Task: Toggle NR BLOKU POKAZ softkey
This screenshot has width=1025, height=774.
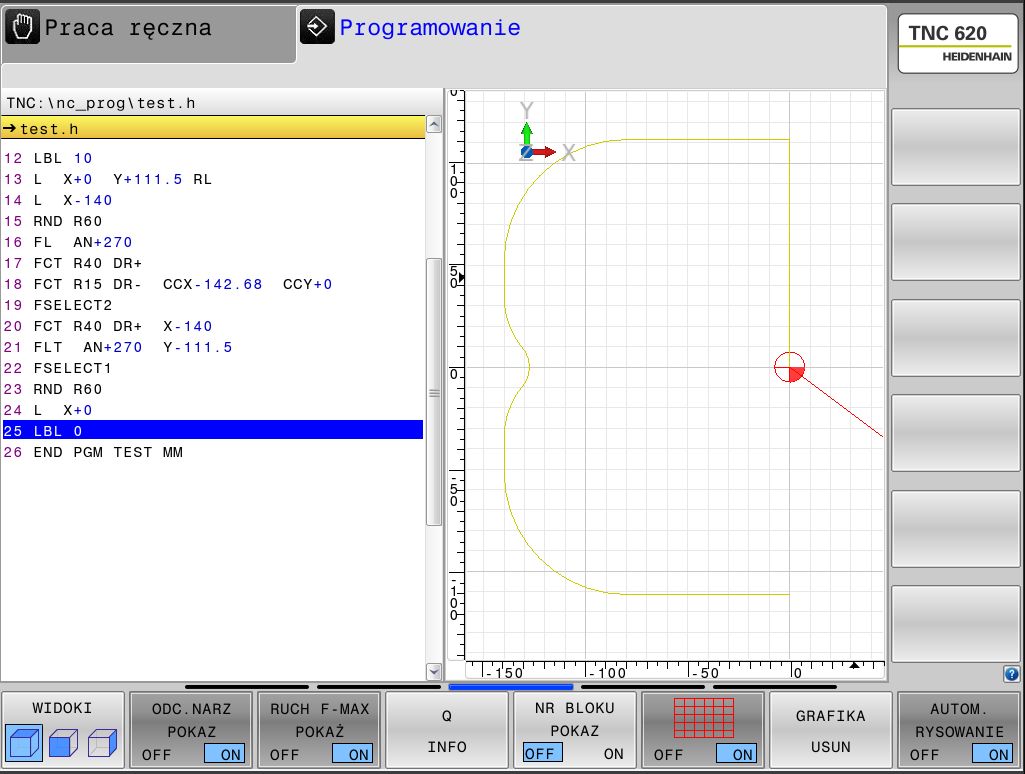Action: 575,730
